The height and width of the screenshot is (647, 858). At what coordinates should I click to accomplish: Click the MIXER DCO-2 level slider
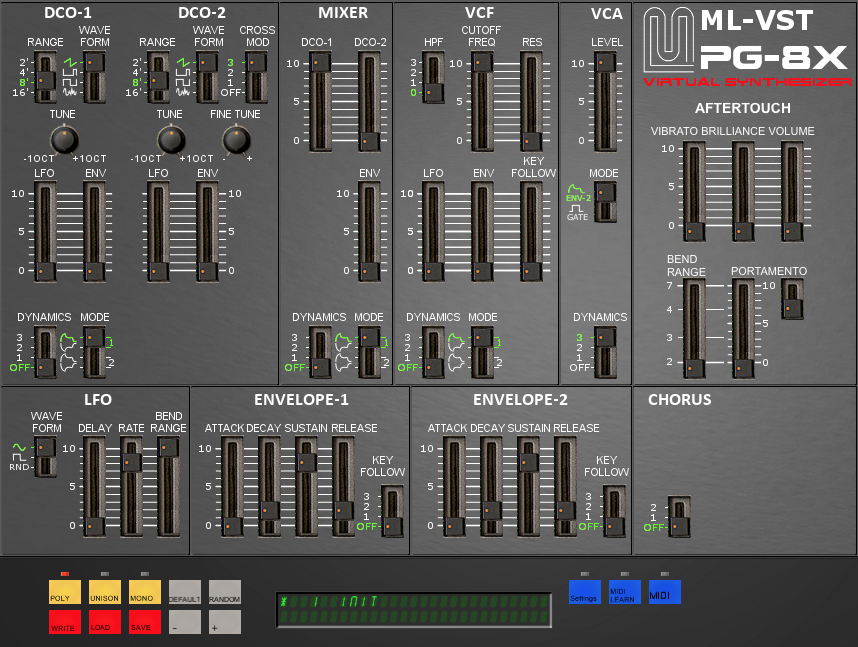click(x=369, y=102)
